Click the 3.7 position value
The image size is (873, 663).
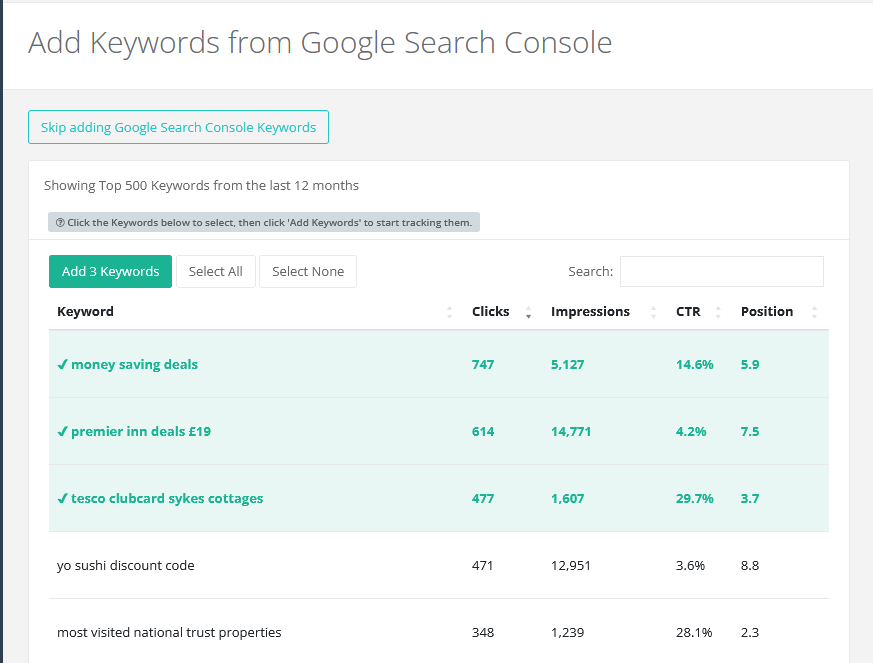tap(750, 498)
